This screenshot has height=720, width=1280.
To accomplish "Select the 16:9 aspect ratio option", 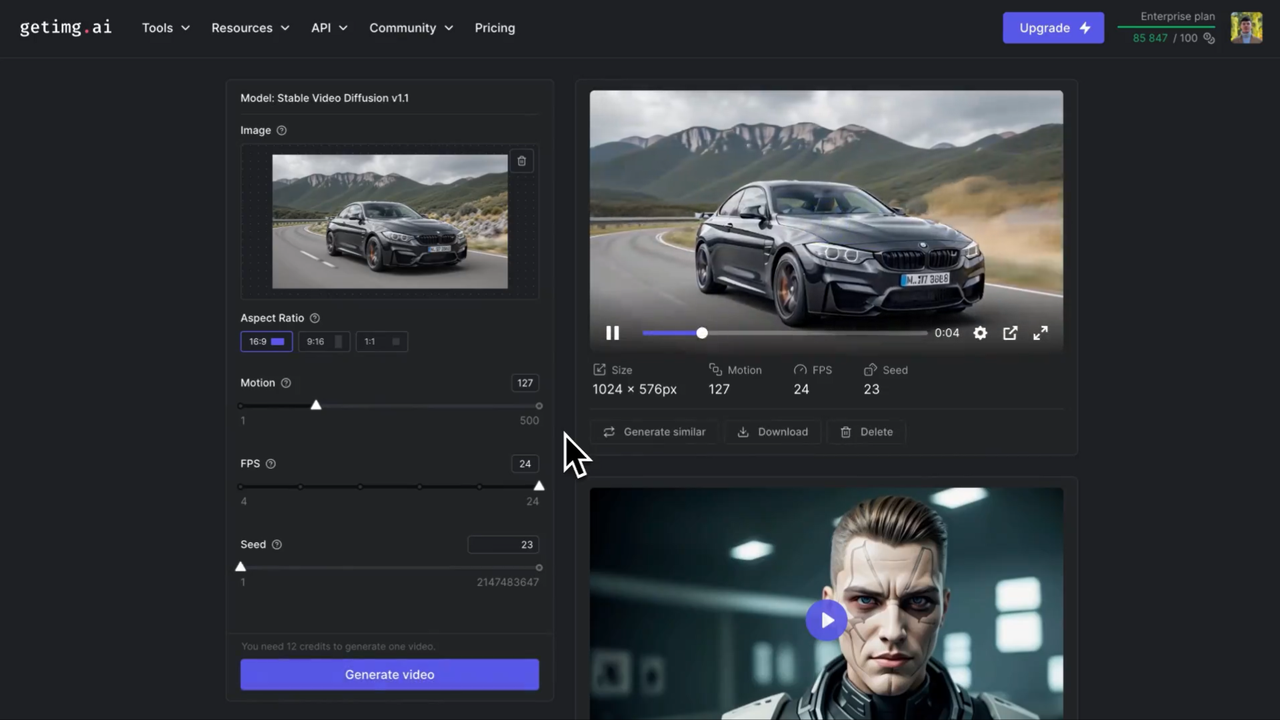I will pos(266,341).
